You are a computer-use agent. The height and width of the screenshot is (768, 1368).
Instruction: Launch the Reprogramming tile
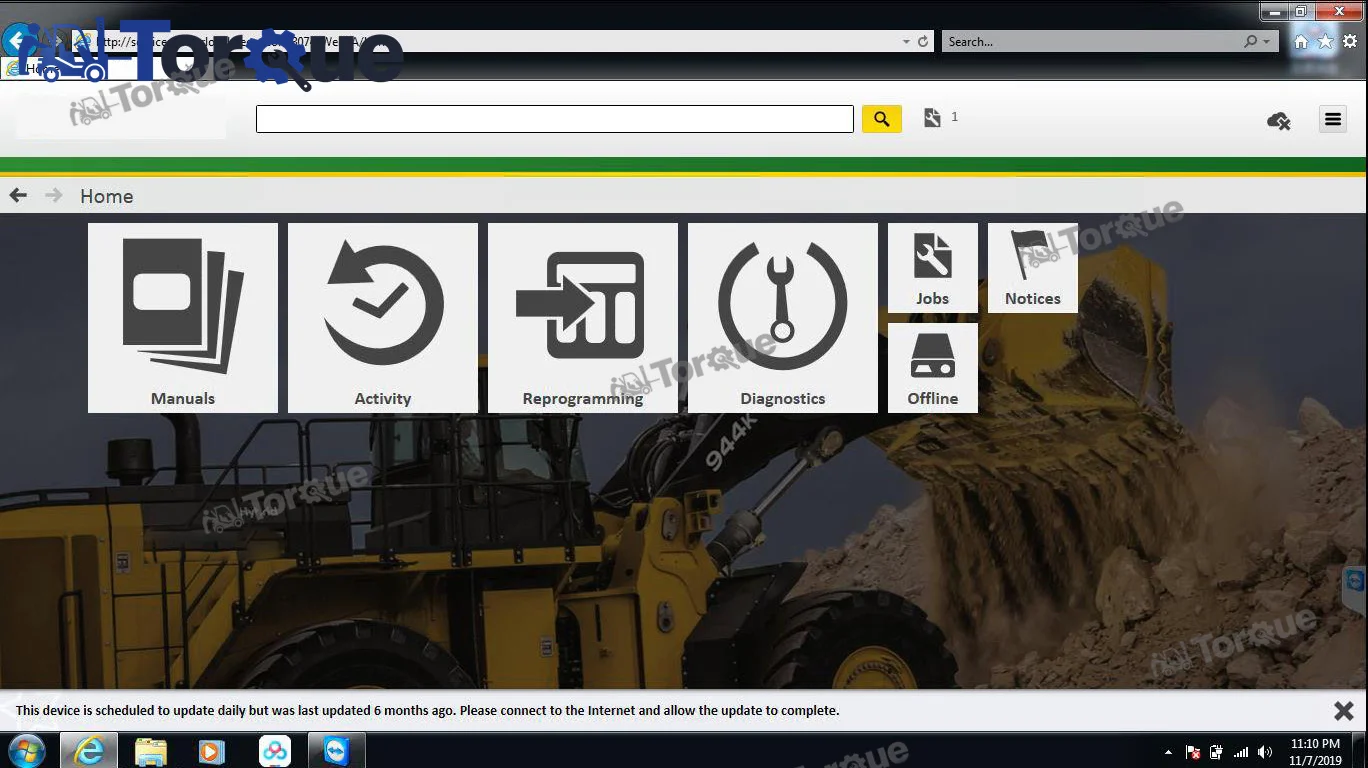pyautogui.click(x=583, y=317)
